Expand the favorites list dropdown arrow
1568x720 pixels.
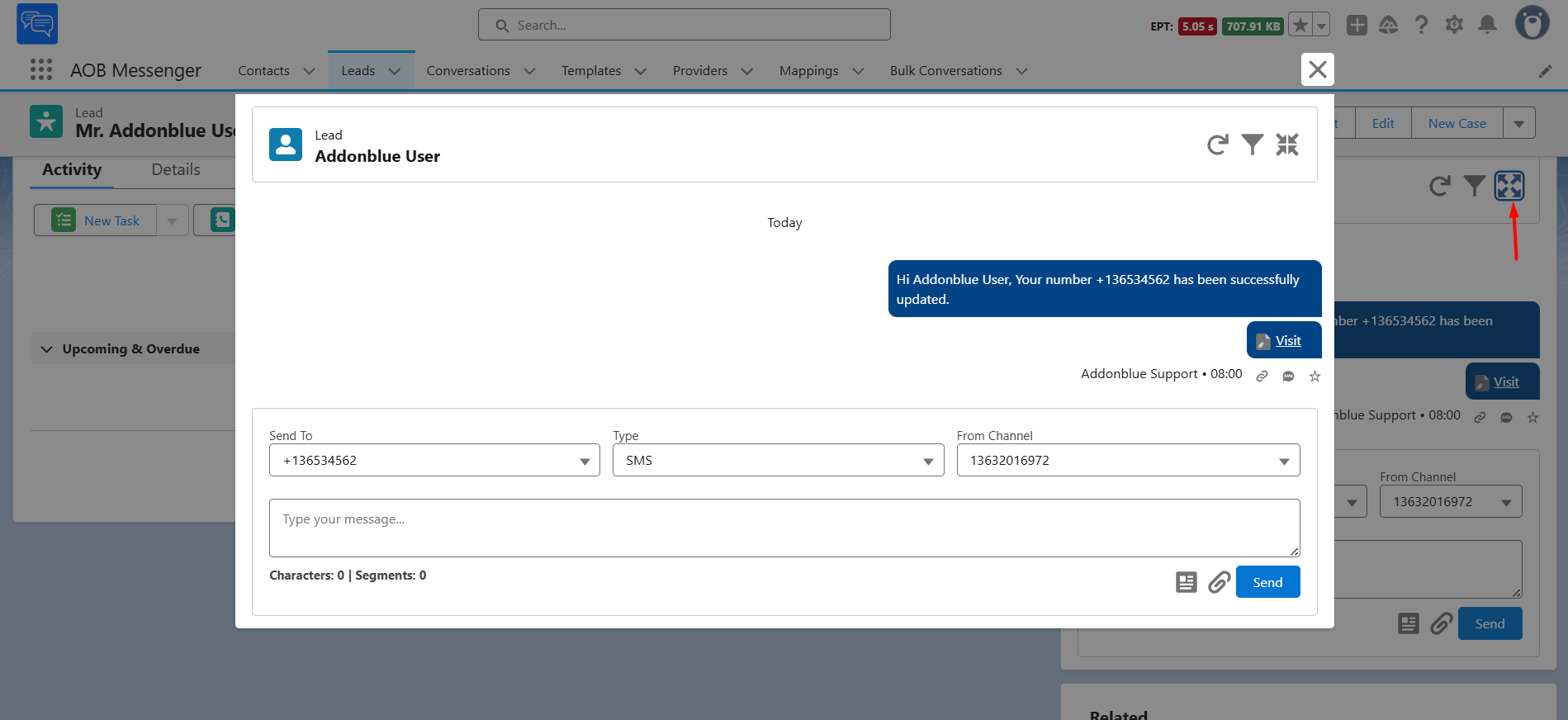click(1322, 26)
